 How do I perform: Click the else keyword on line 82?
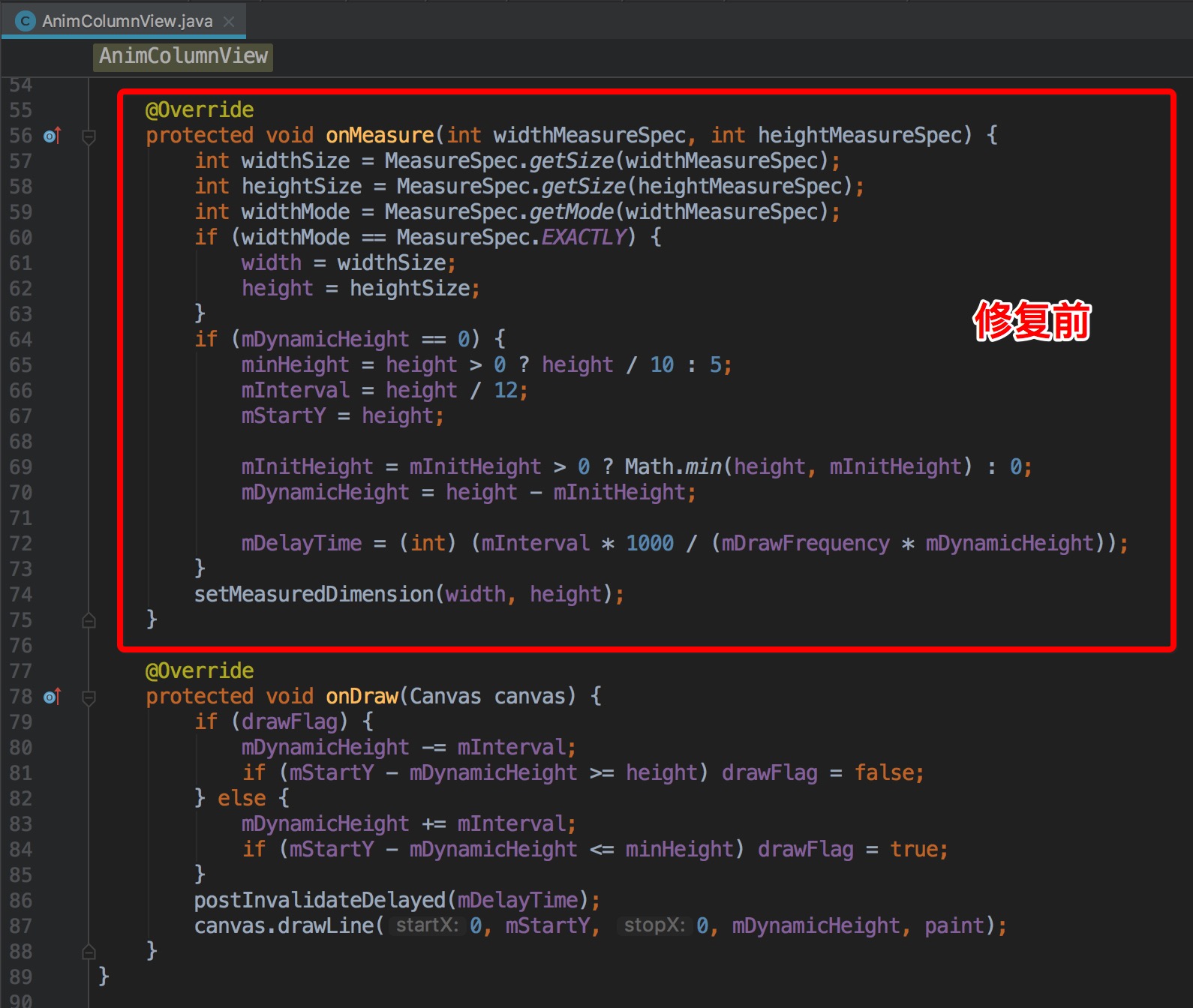[242, 799]
